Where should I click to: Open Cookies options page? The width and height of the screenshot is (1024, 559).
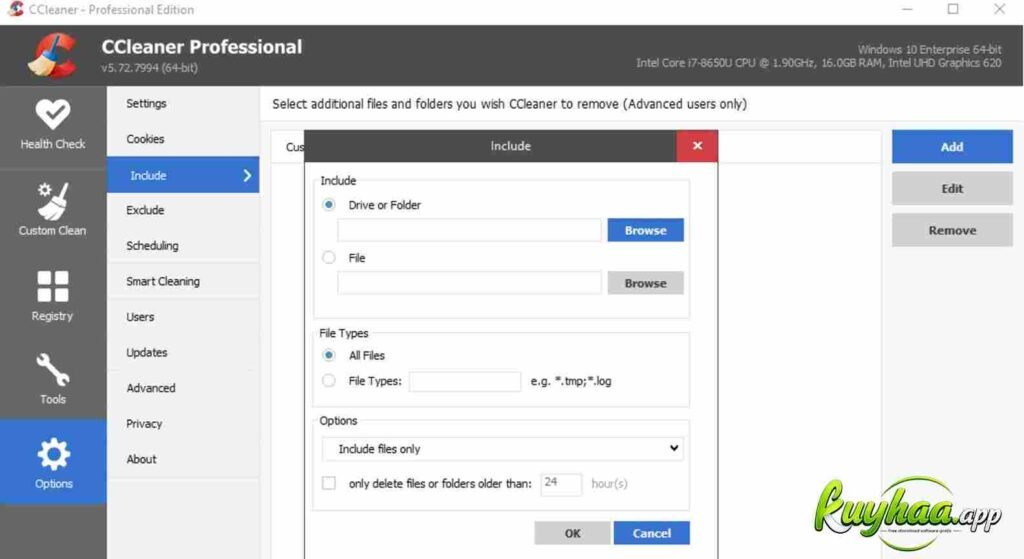(x=145, y=139)
